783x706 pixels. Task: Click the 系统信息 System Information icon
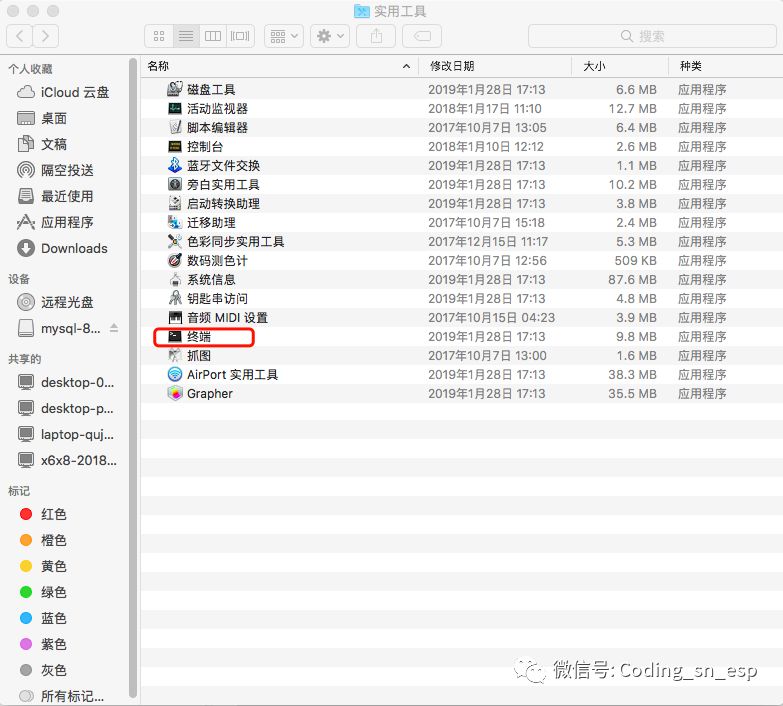tap(175, 280)
